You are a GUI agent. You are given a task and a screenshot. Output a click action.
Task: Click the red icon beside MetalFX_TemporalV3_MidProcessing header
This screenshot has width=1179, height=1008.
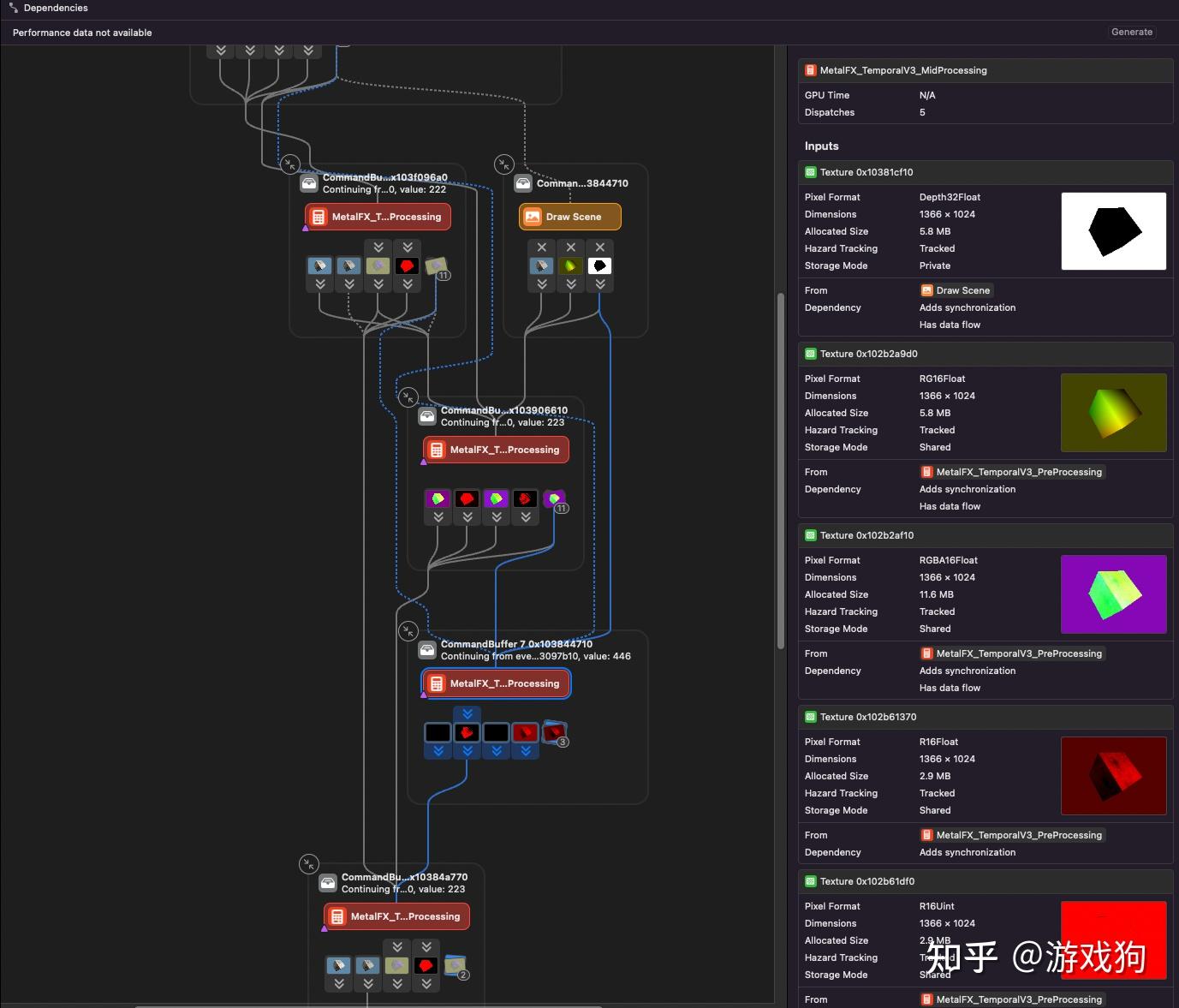[x=811, y=70]
